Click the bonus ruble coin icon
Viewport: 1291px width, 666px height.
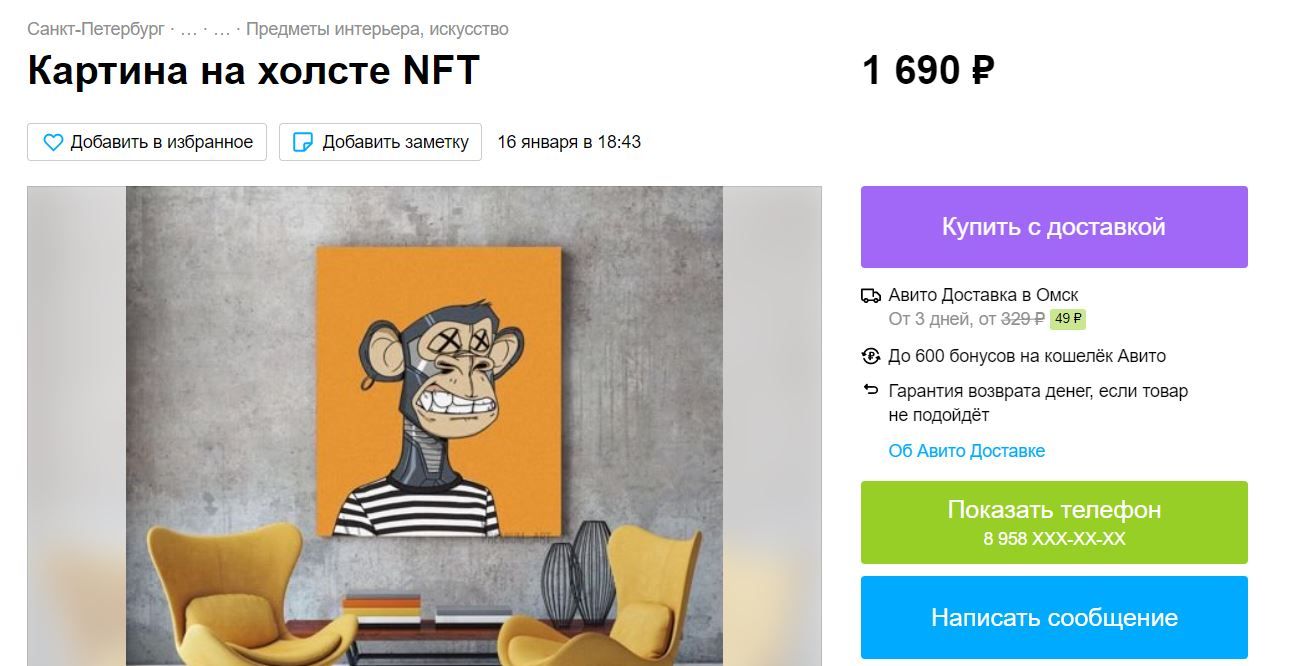click(871, 356)
